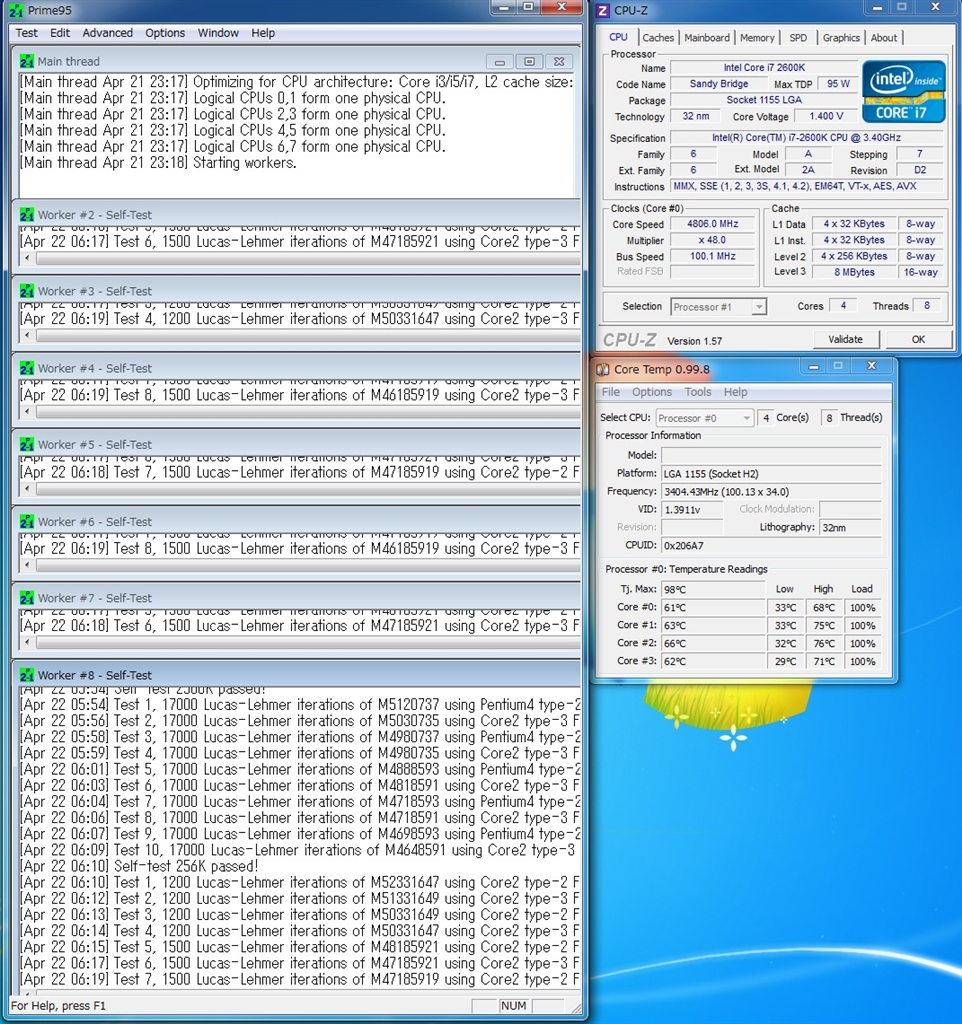Open the Help menu in Prime95

point(263,33)
